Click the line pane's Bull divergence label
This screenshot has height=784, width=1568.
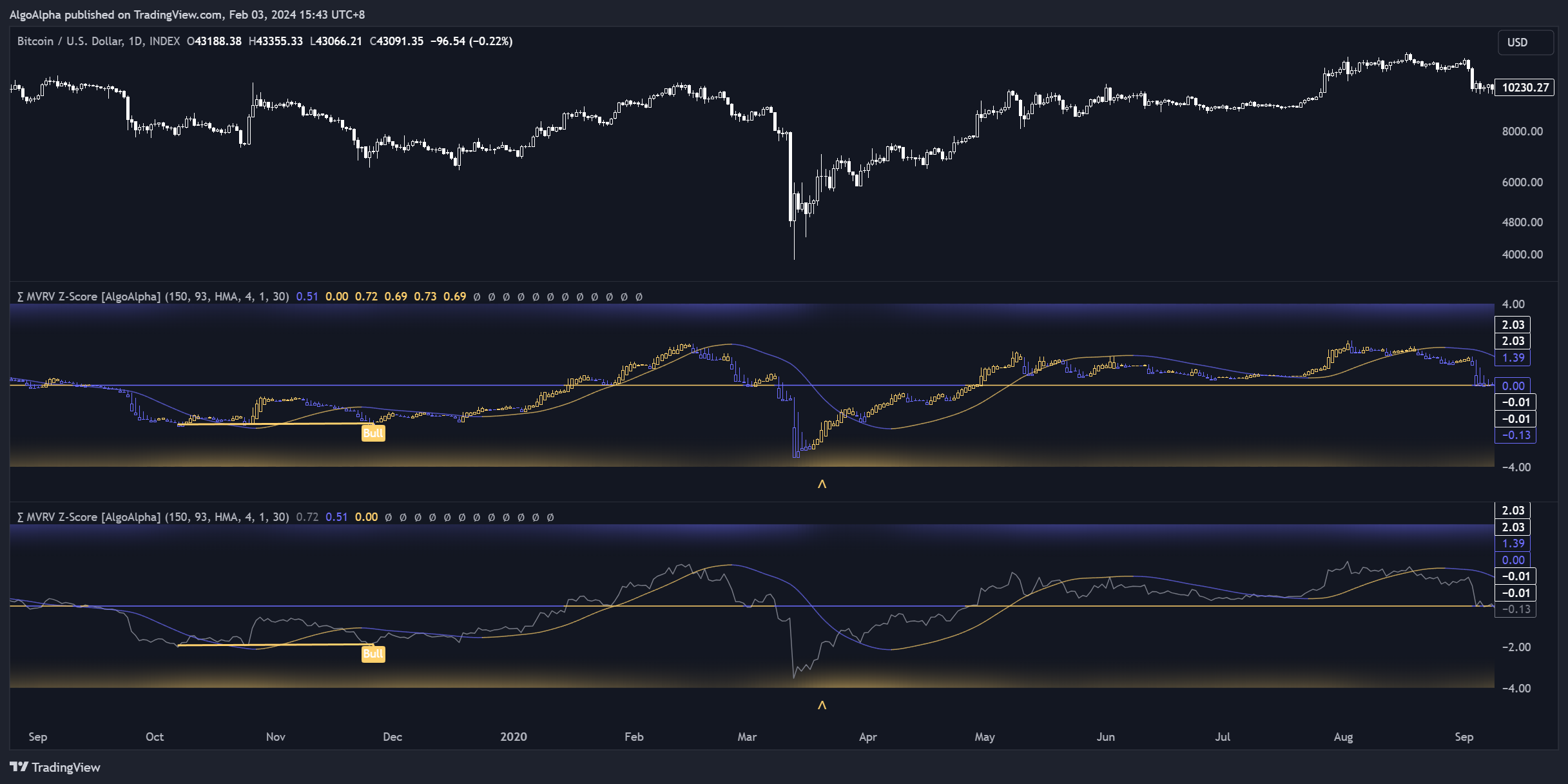[x=373, y=654]
